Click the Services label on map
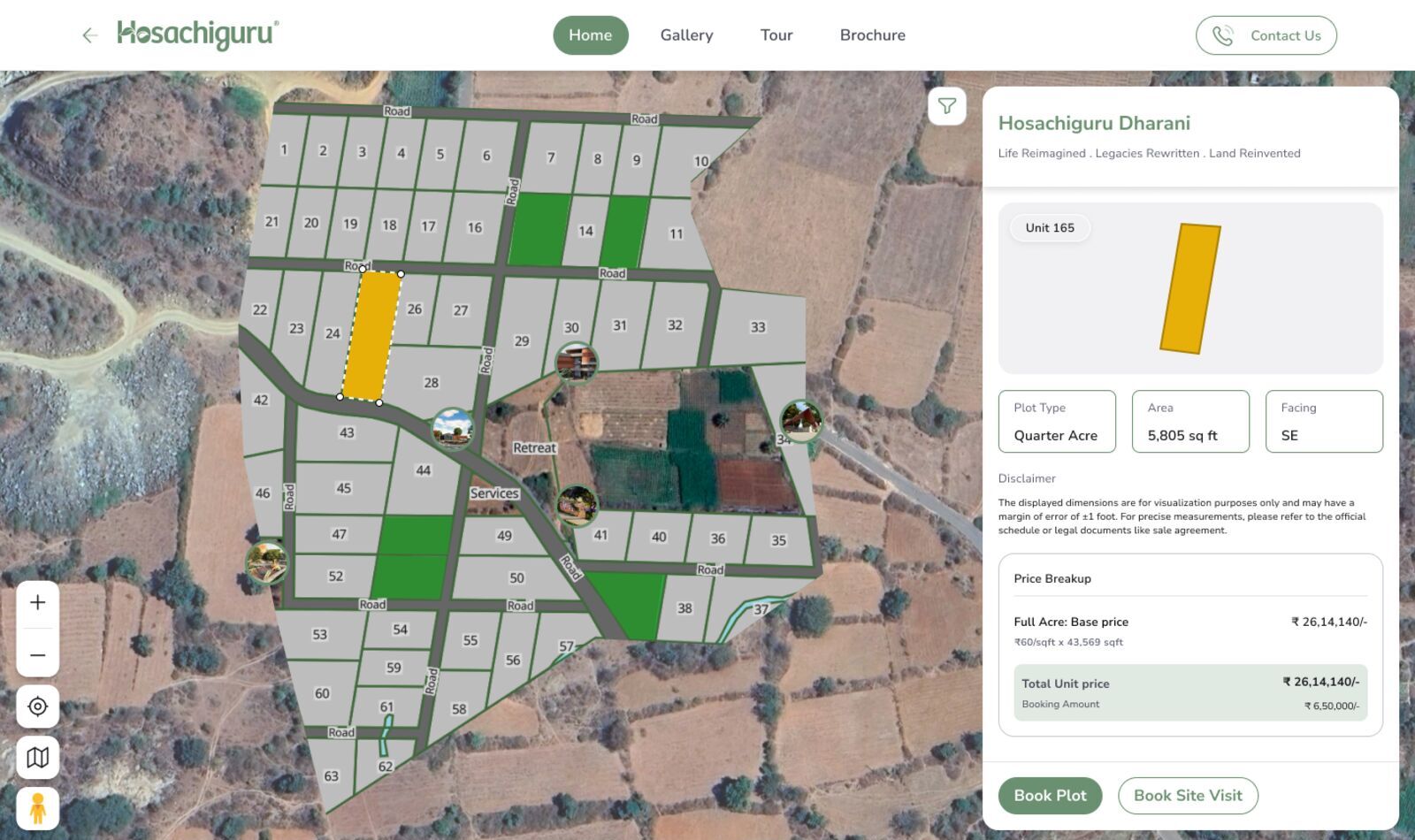This screenshot has width=1415, height=840. (x=494, y=493)
